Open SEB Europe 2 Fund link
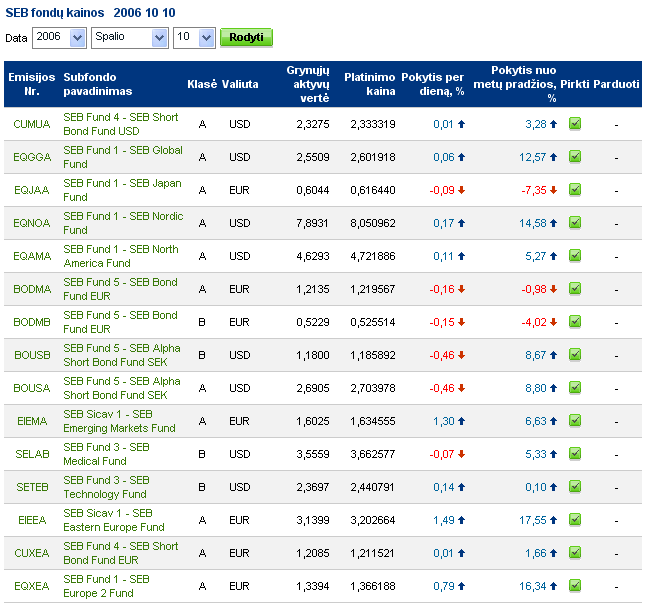The image size is (653, 611). point(107,586)
